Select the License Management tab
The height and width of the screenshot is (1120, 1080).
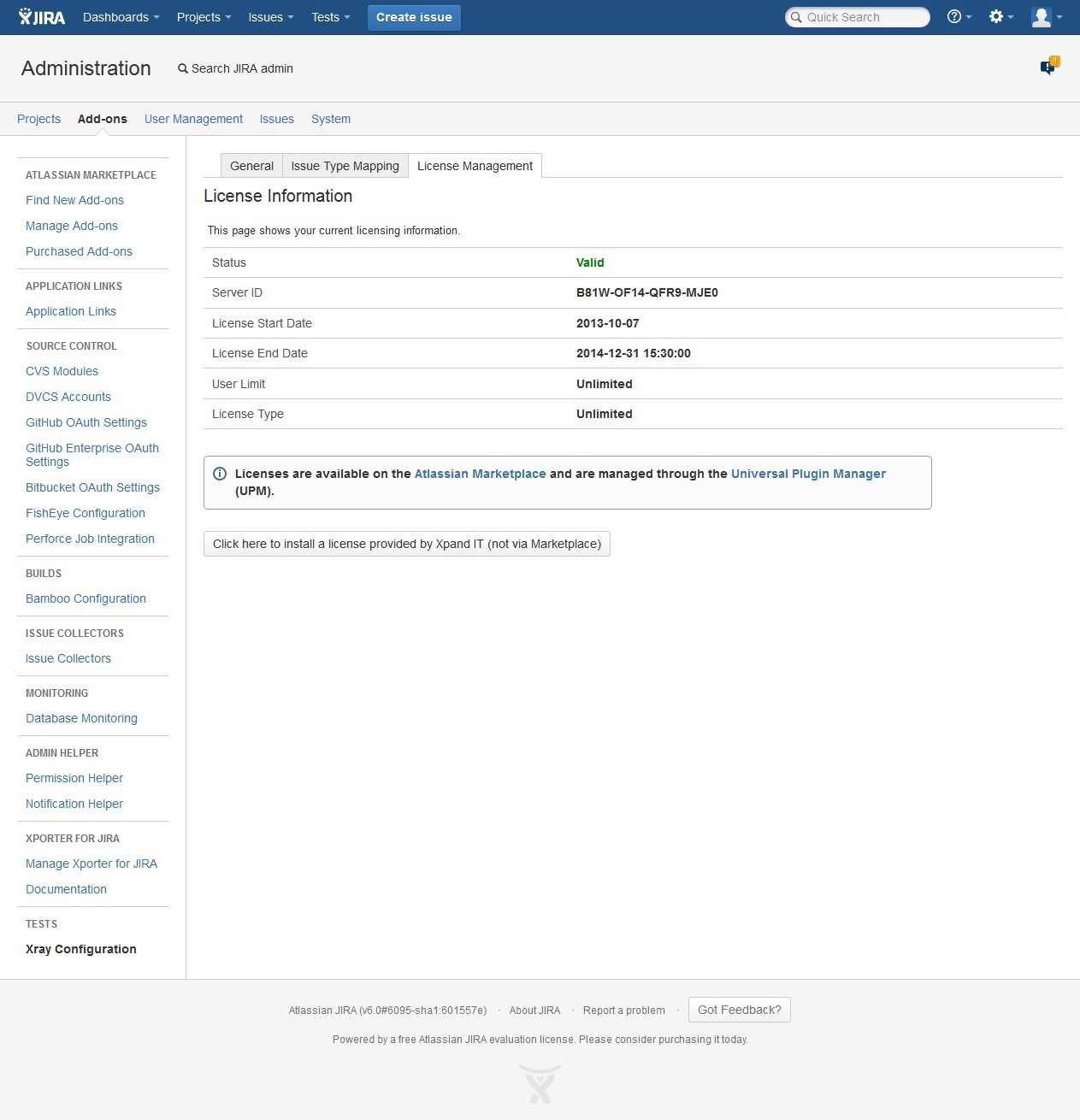[x=475, y=166]
